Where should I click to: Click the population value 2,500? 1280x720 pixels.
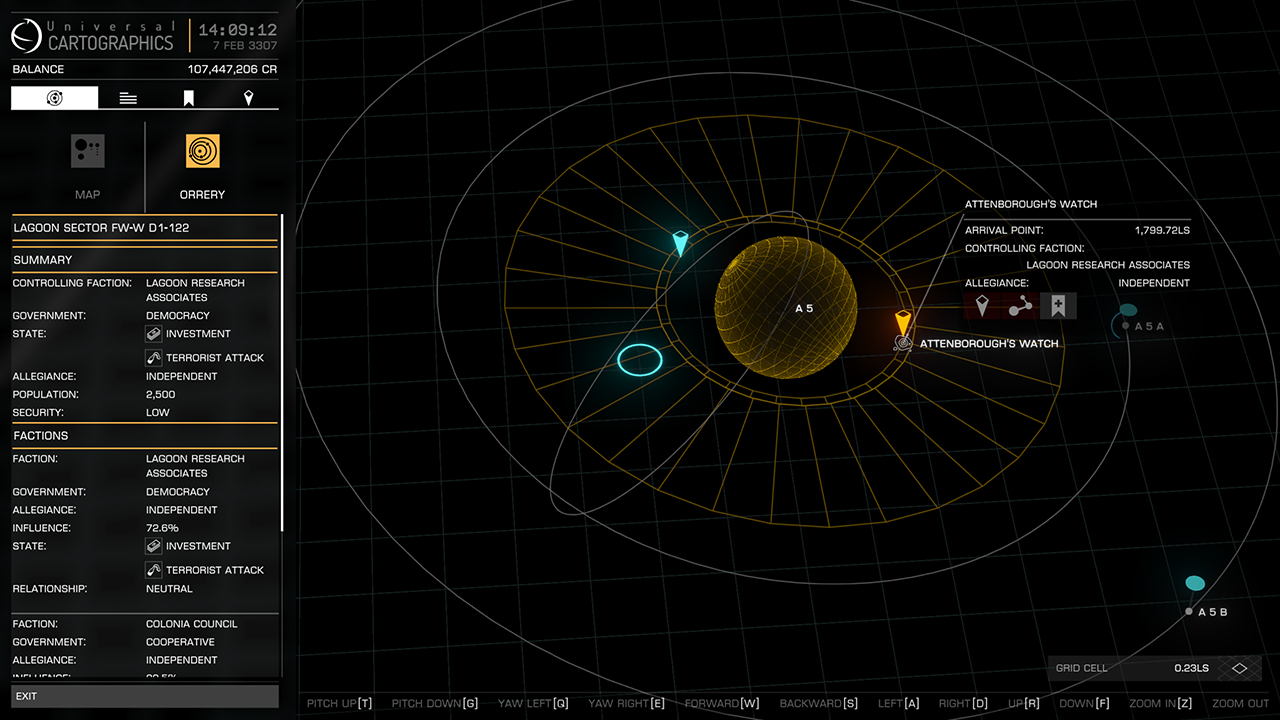(160, 395)
